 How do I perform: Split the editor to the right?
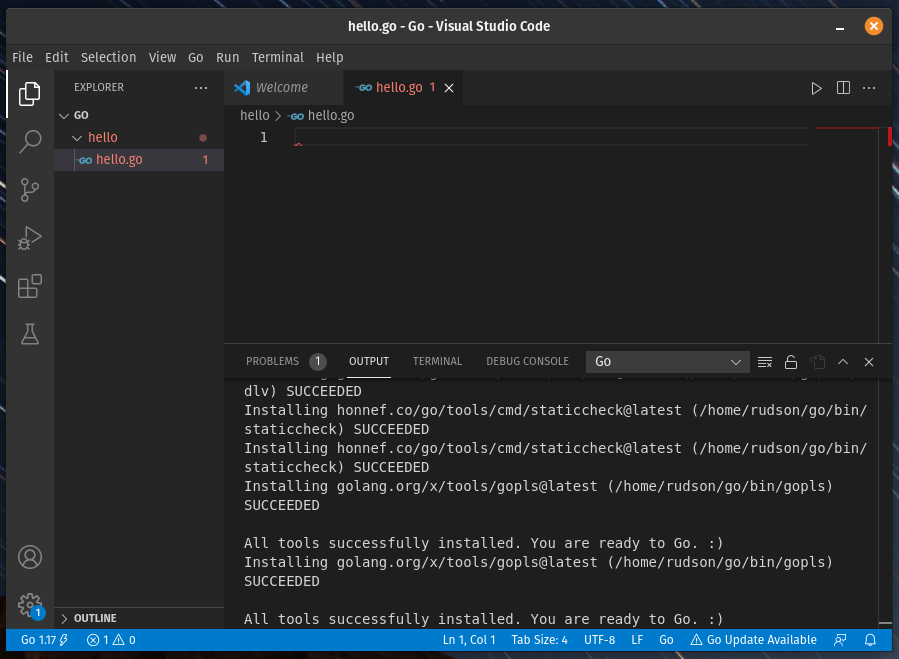843,88
